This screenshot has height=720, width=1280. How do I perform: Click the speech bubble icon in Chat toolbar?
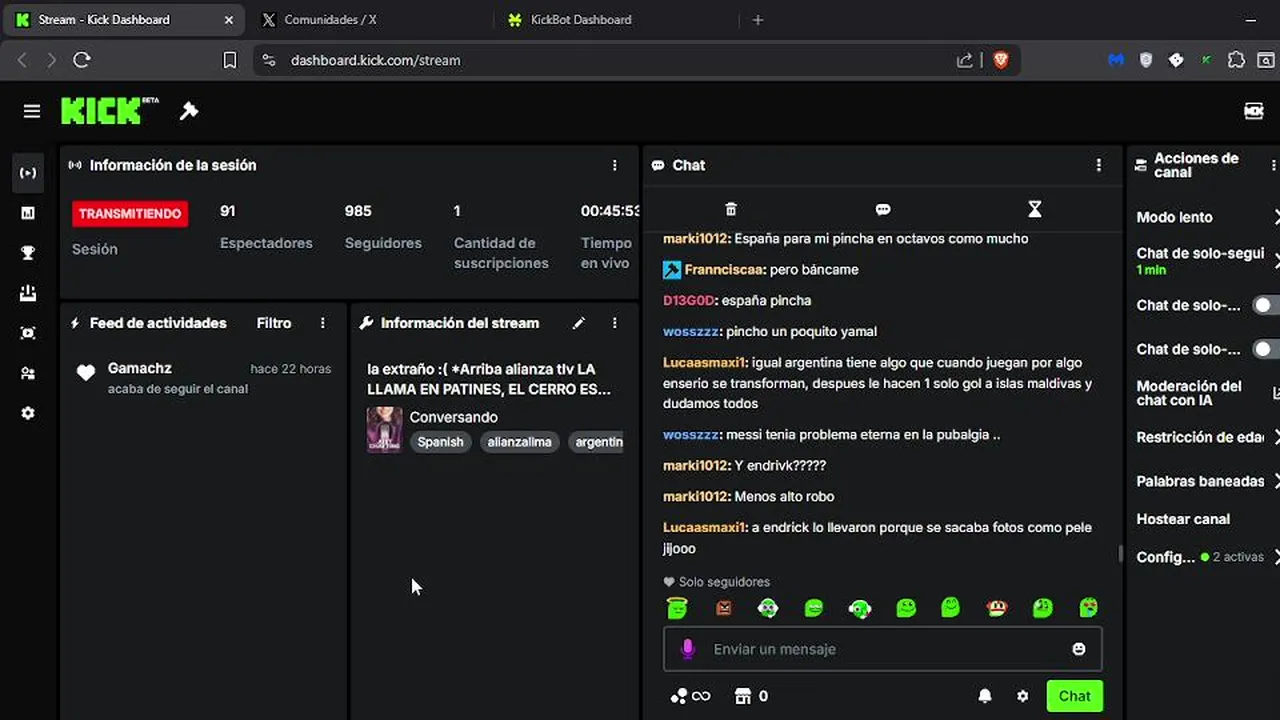tap(883, 209)
